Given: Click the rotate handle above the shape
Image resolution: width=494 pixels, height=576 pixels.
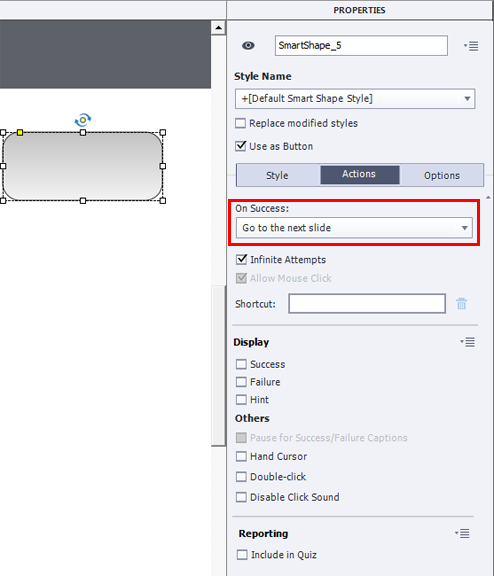Looking at the screenshot, I should (83, 120).
